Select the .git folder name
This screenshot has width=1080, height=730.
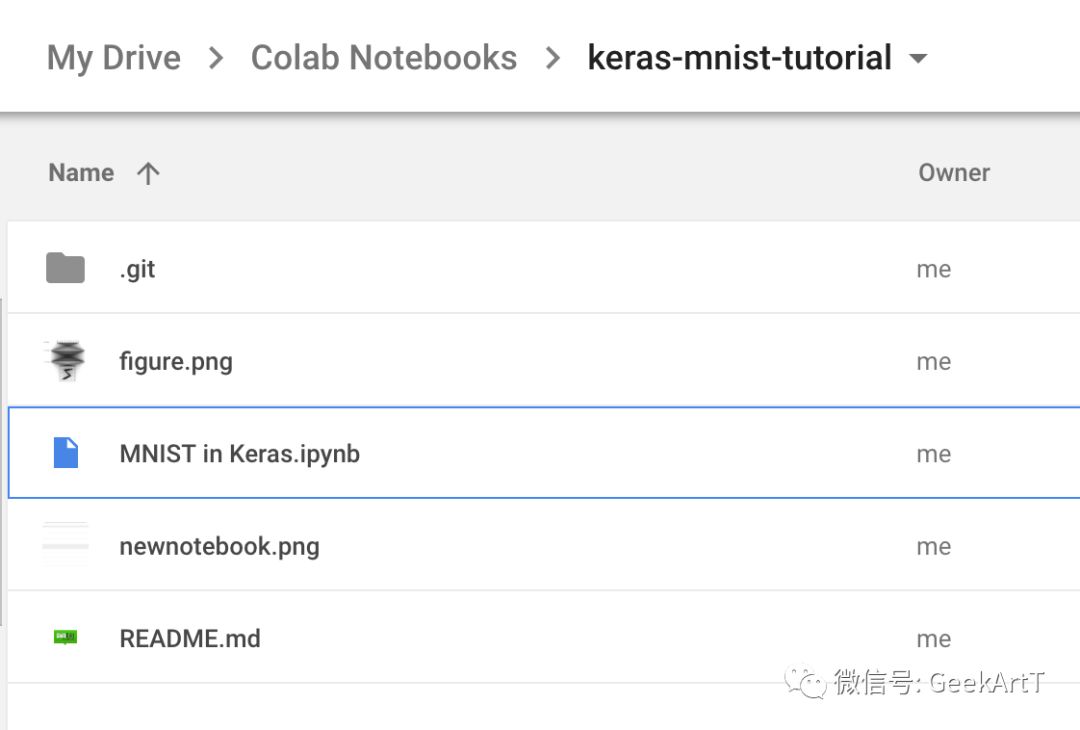click(138, 269)
